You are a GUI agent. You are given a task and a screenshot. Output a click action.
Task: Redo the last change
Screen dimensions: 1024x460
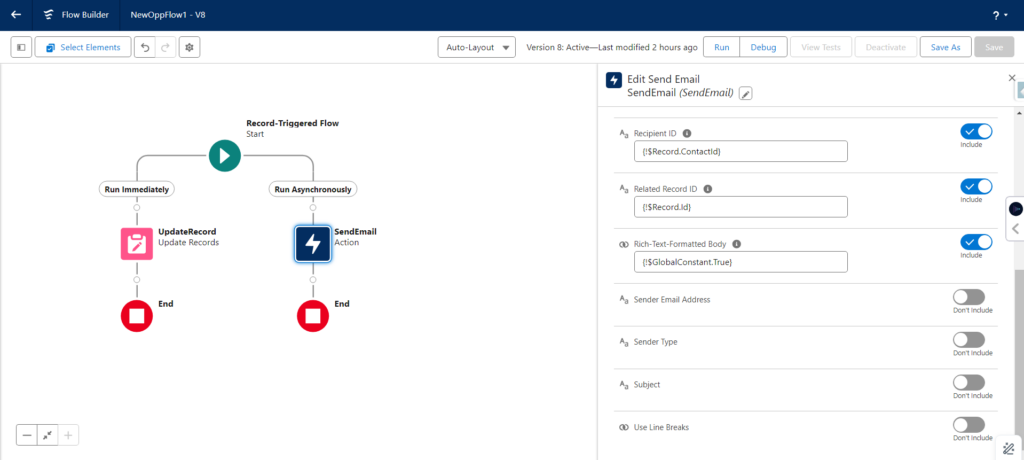pyautogui.click(x=165, y=48)
